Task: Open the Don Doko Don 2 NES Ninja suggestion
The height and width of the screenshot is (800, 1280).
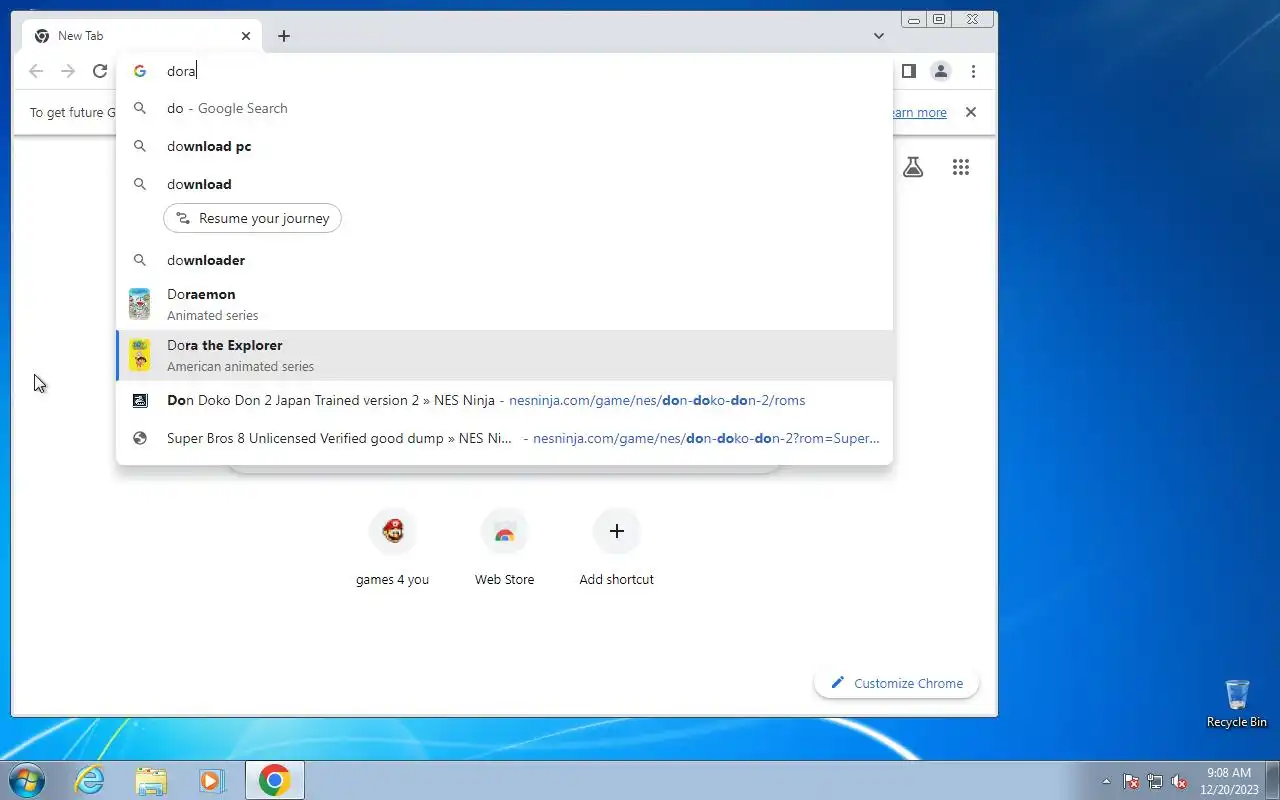Action: click(x=504, y=400)
